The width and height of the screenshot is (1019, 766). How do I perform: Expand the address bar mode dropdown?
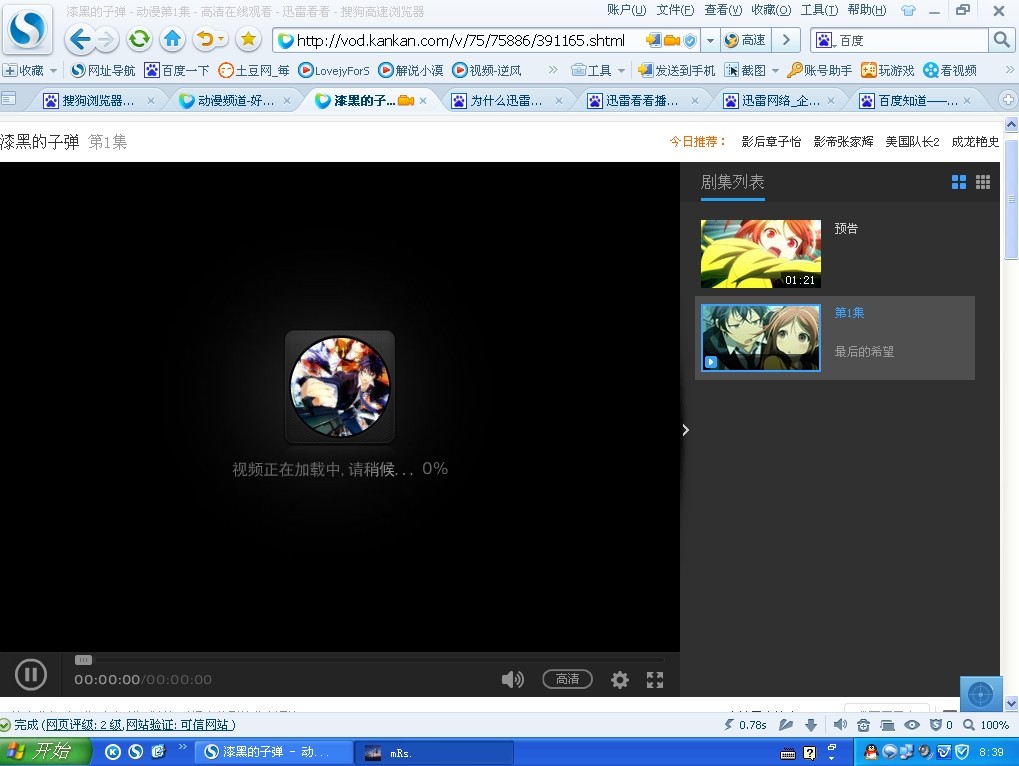coord(711,40)
